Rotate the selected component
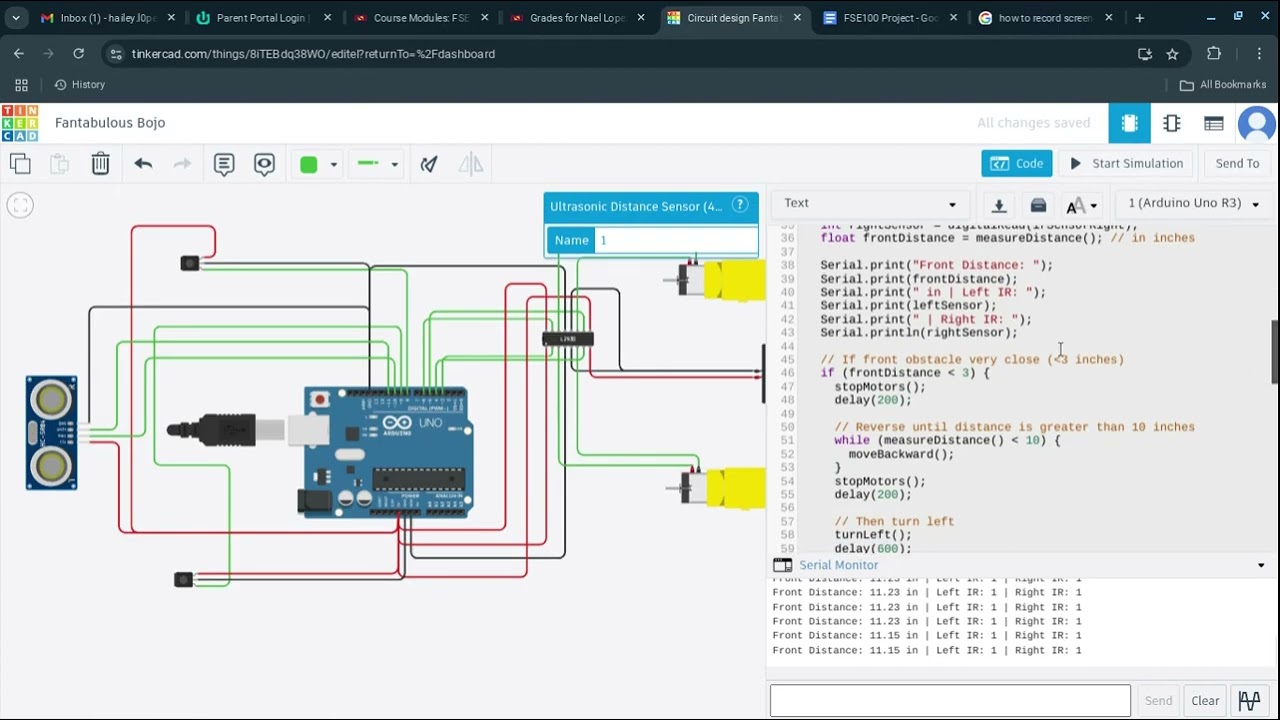 click(429, 164)
